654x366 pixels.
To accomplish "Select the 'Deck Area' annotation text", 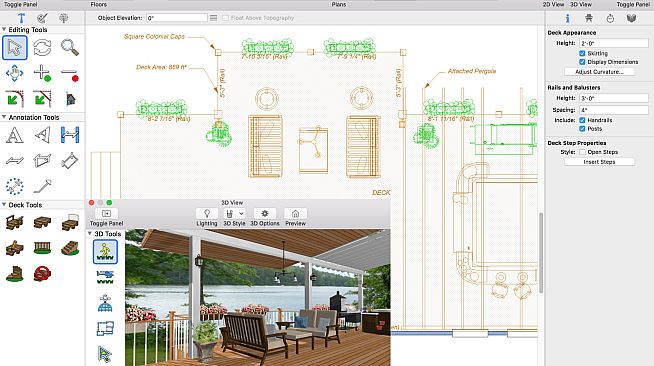I will tap(161, 67).
